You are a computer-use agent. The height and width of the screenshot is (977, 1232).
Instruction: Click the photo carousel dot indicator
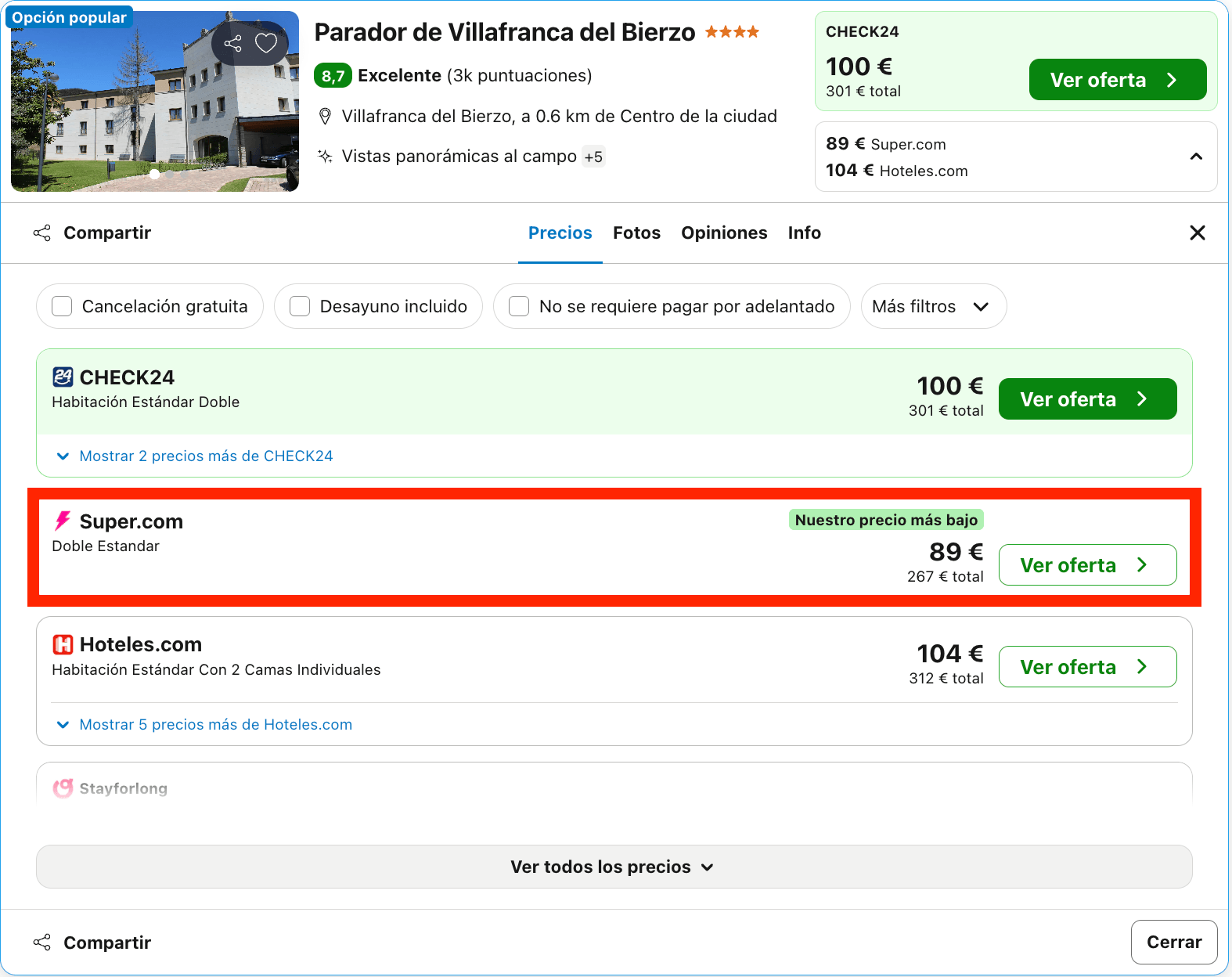(x=155, y=174)
